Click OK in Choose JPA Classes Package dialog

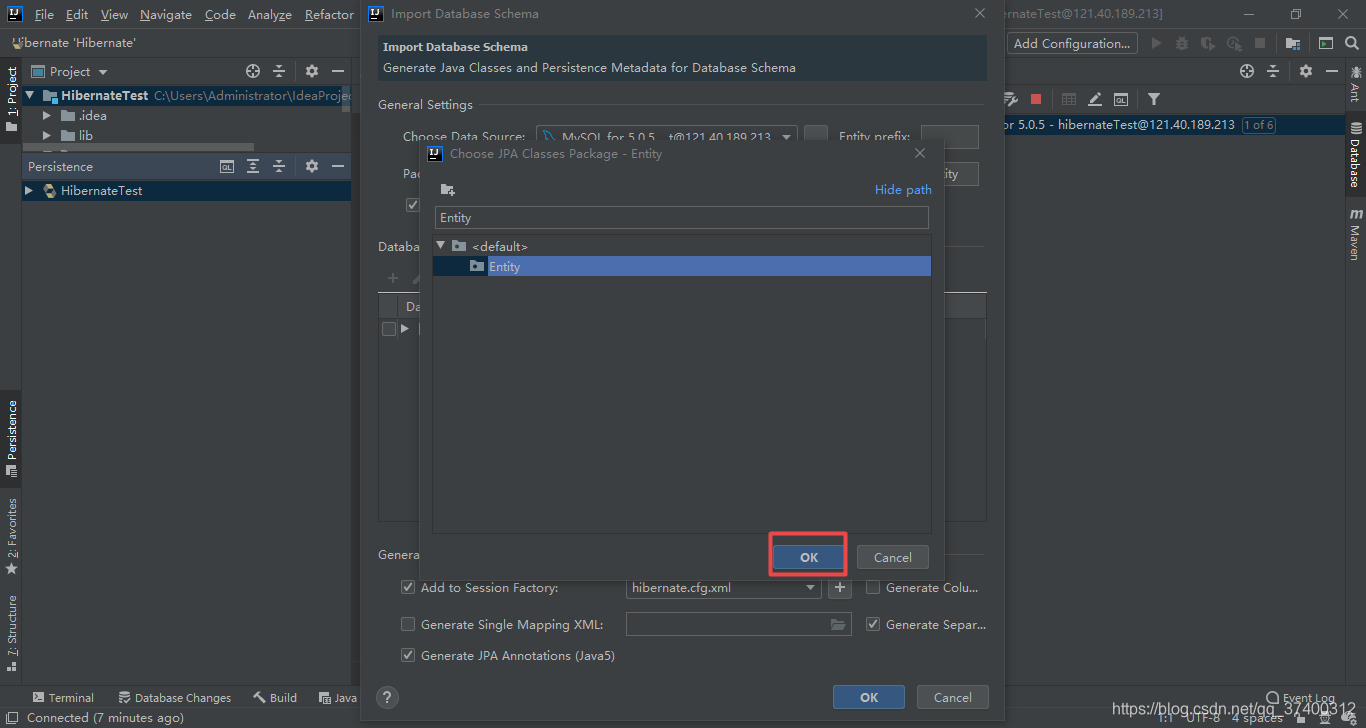[x=809, y=557]
